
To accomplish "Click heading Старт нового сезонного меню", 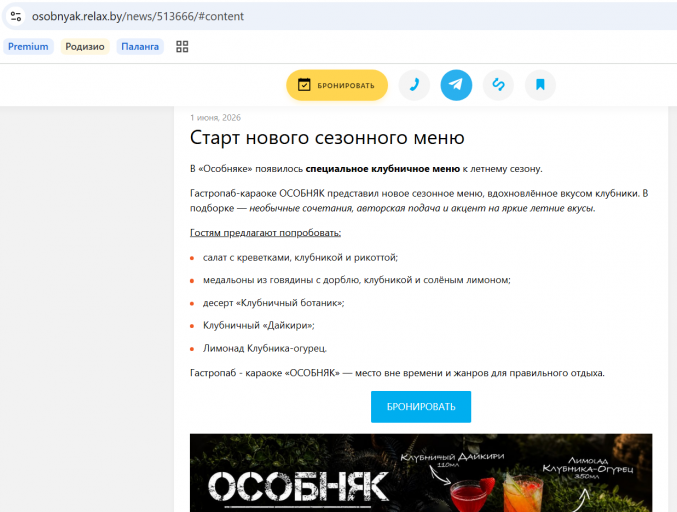I will coord(327,138).
